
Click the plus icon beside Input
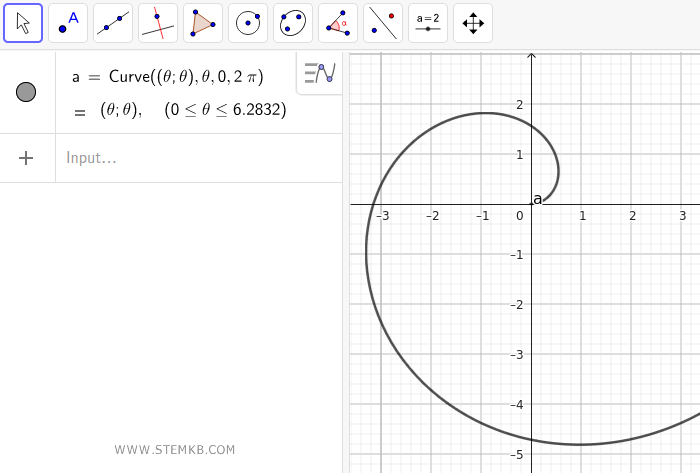click(26, 158)
